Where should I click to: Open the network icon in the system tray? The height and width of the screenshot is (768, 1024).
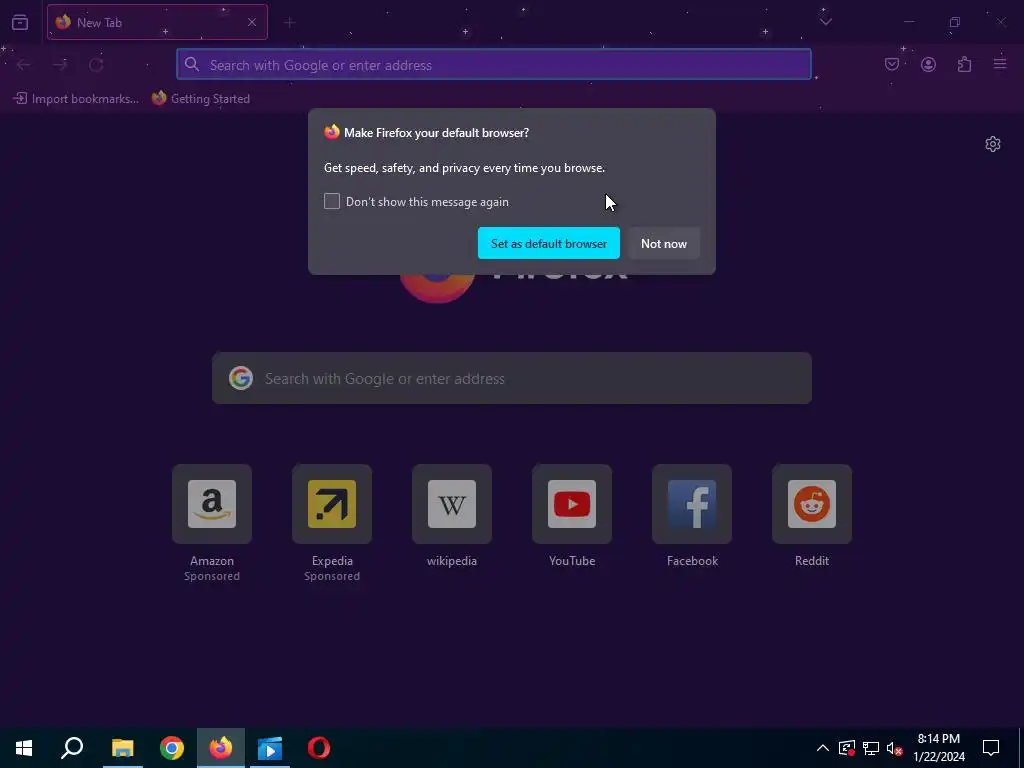pos(871,748)
